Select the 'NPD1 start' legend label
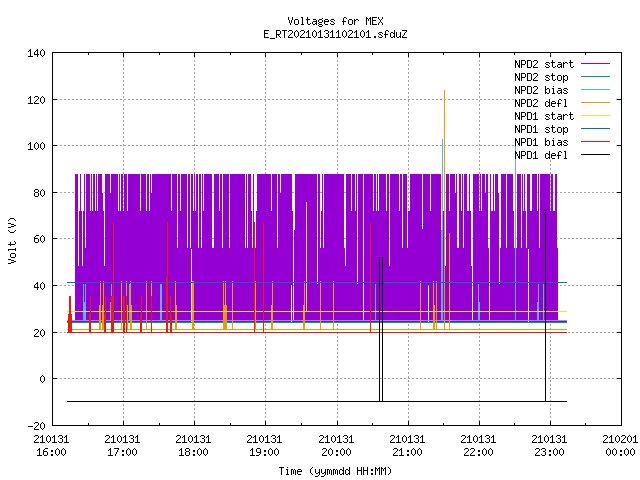 coord(544,116)
